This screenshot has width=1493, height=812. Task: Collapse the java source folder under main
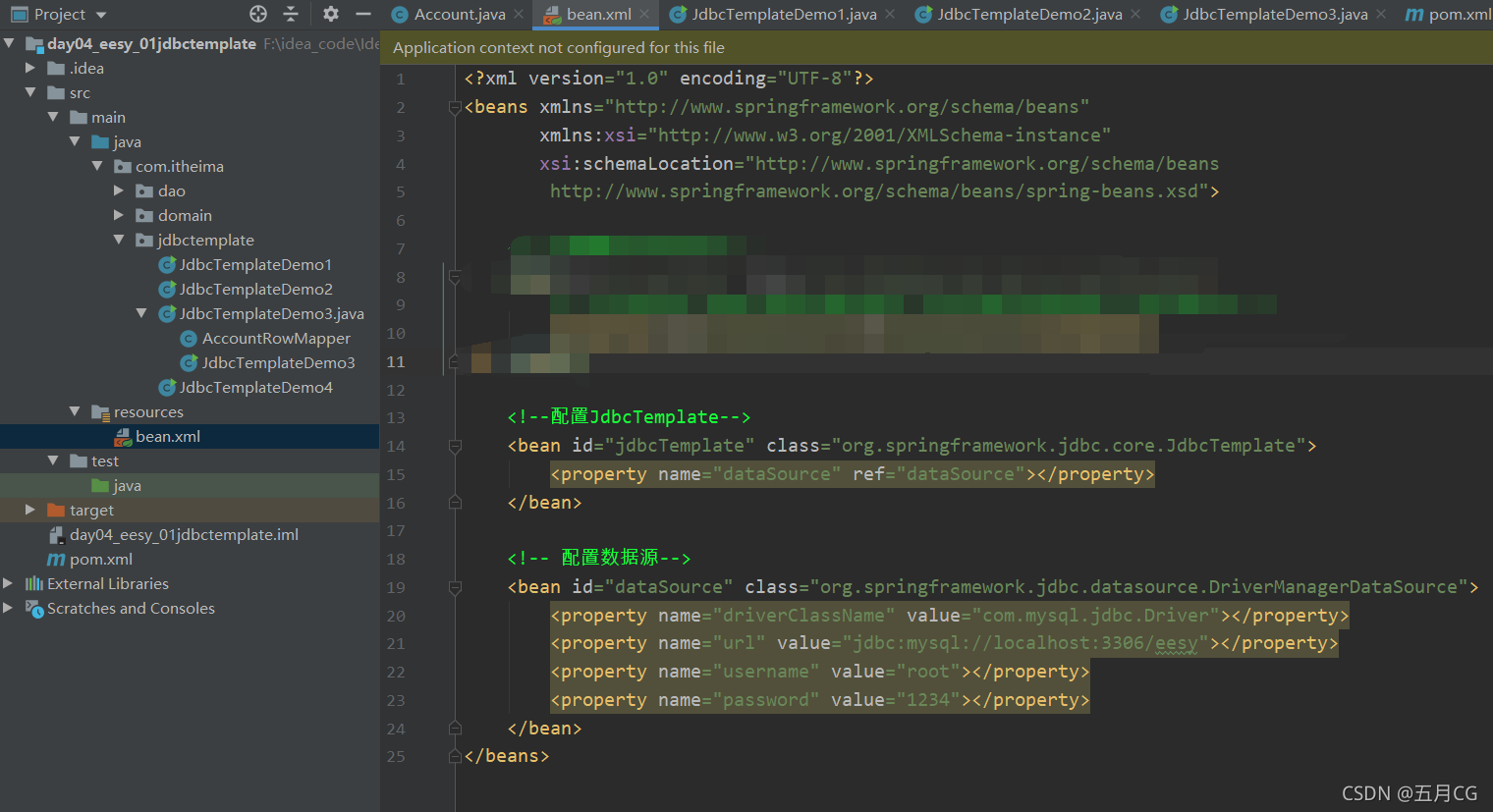click(x=75, y=141)
